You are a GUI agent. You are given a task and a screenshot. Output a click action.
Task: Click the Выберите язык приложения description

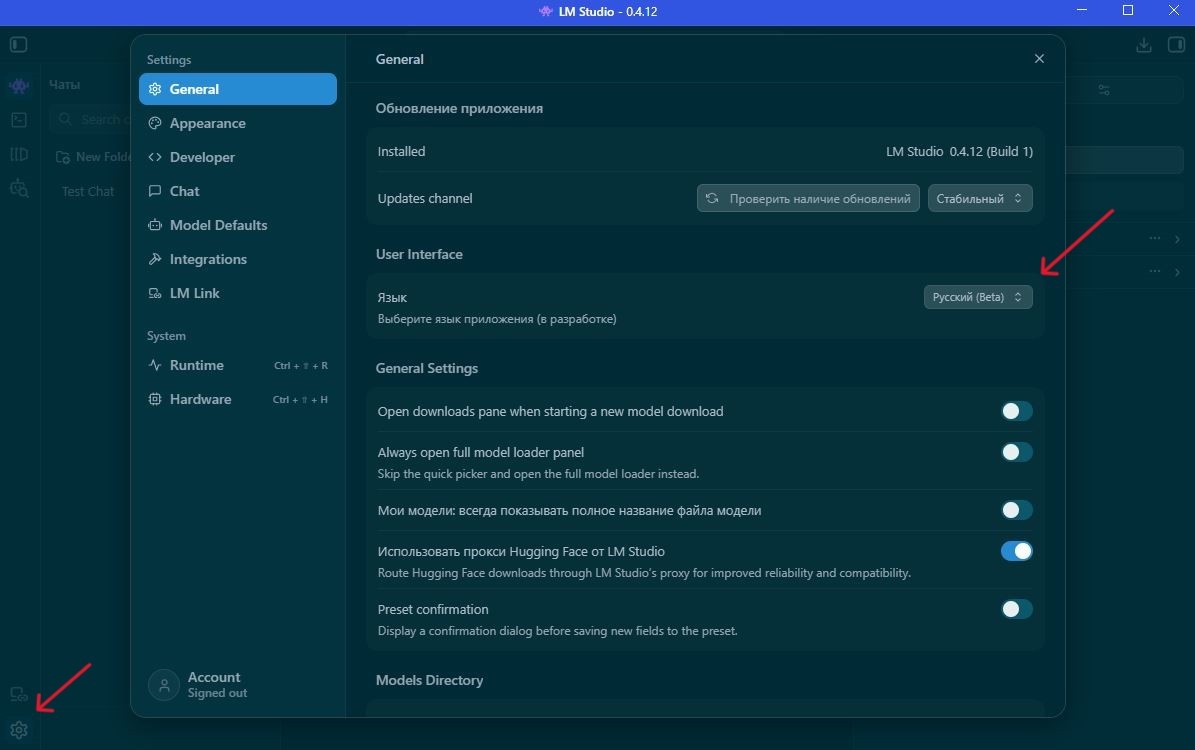pyautogui.click(x=497, y=319)
